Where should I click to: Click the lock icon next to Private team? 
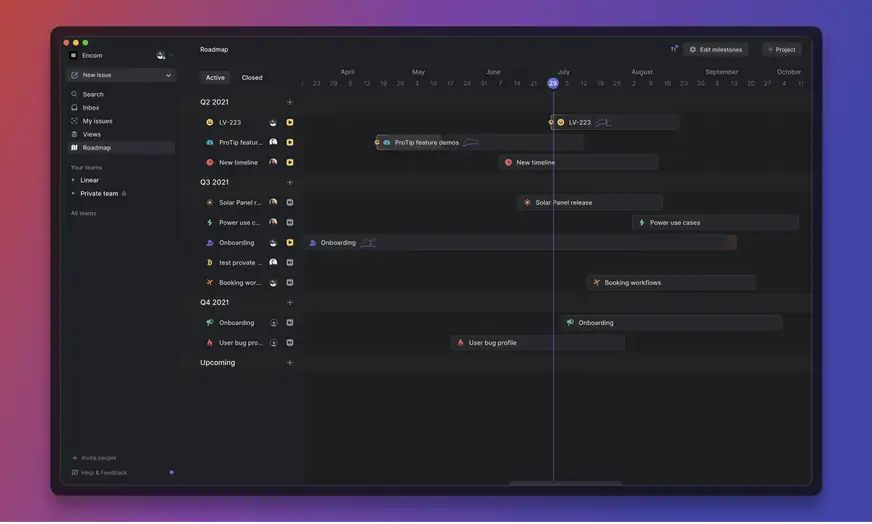(x=124, y=194)
